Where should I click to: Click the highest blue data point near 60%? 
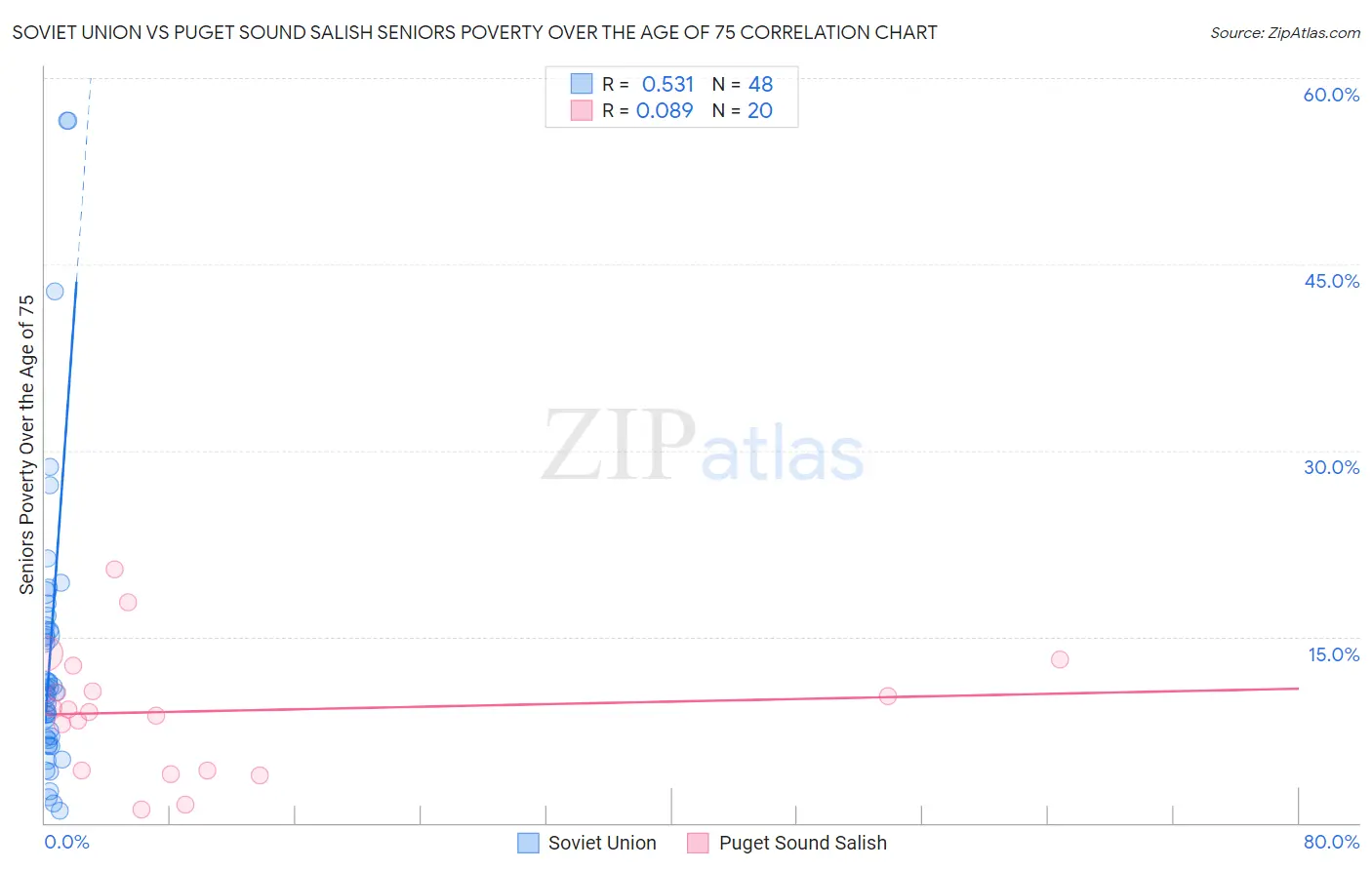(x=67, y=120)
